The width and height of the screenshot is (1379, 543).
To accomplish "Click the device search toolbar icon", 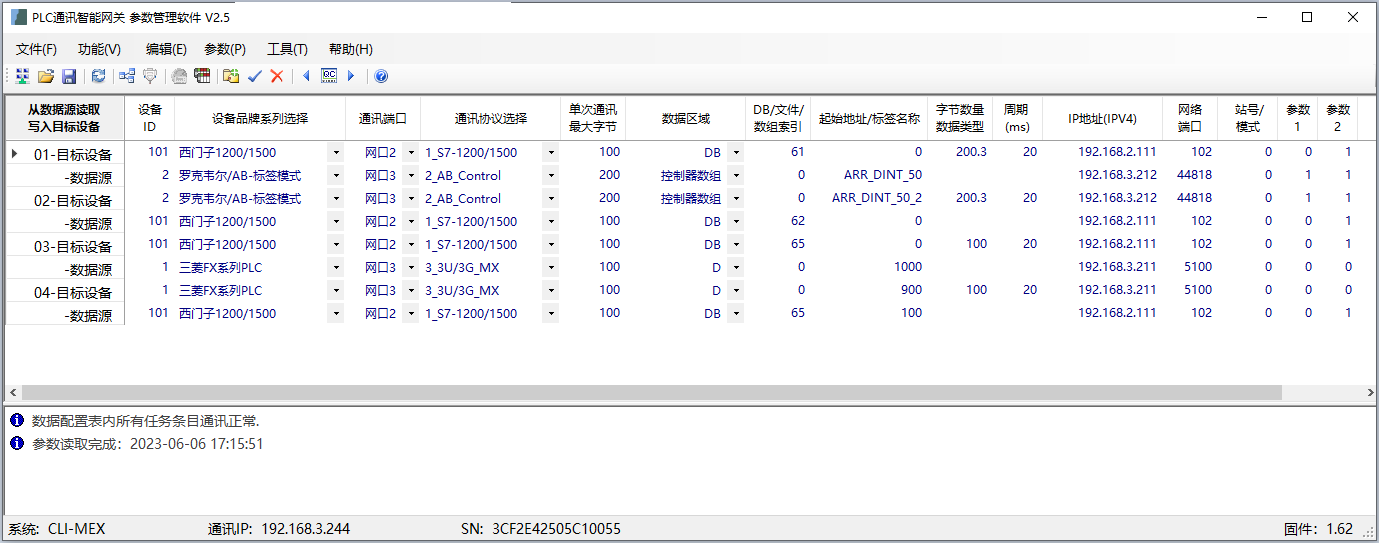I will click(x=22, y=76).
